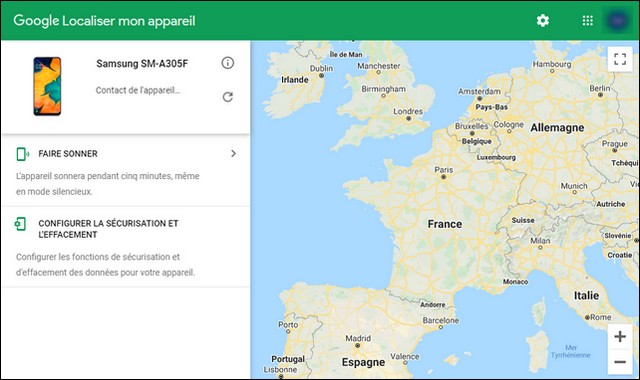Open the Google apps grid menu
The width and height of the screenshot is (640, 380).
click(x=587, y=20)
